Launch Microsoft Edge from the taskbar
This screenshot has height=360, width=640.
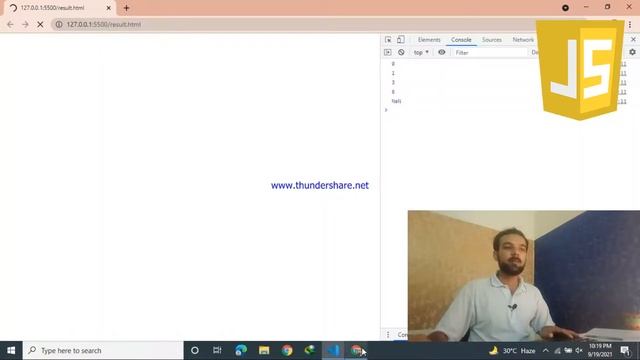pos(241,351)
